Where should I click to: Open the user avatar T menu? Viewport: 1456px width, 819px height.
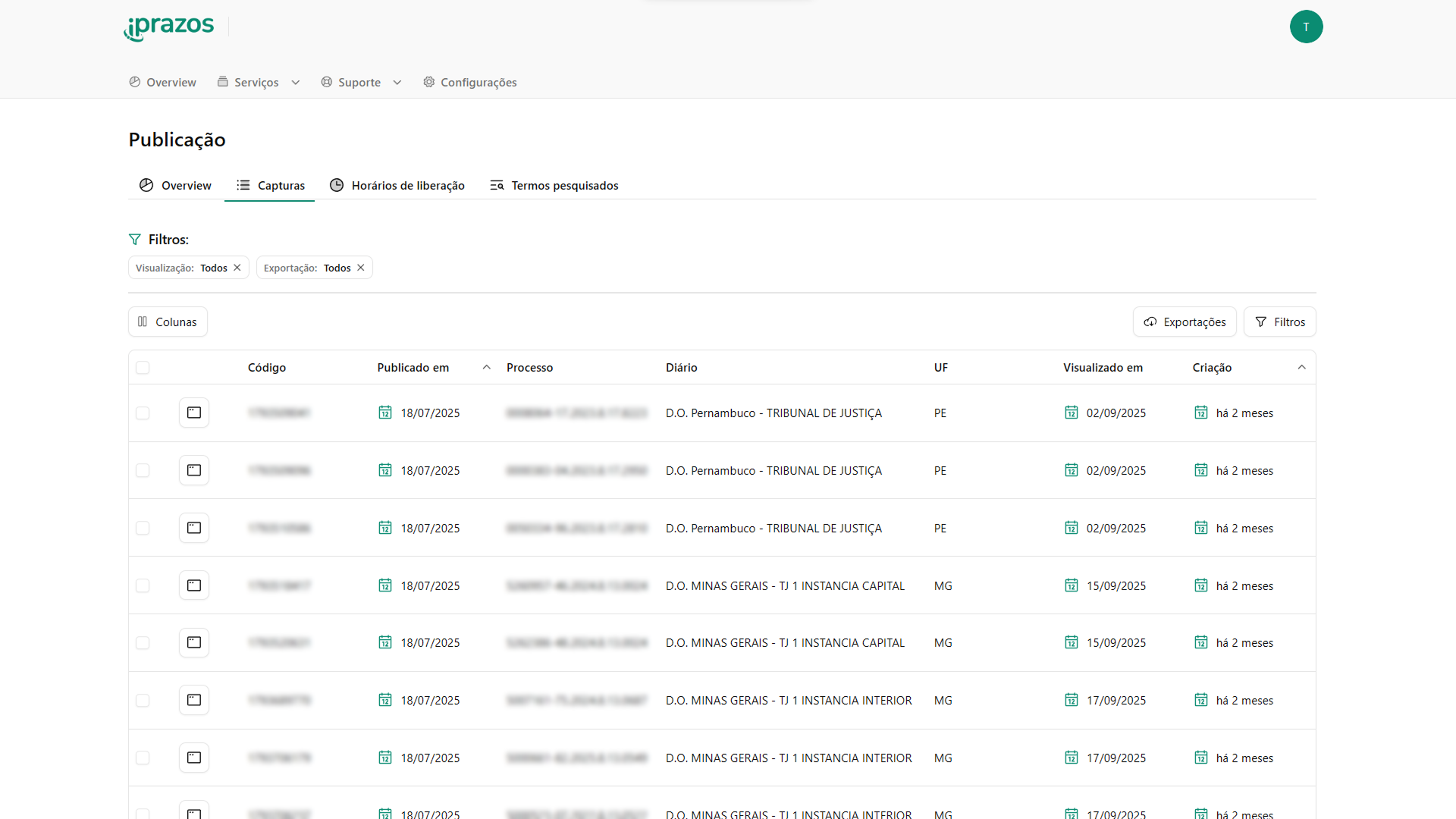click(1306, 27)
